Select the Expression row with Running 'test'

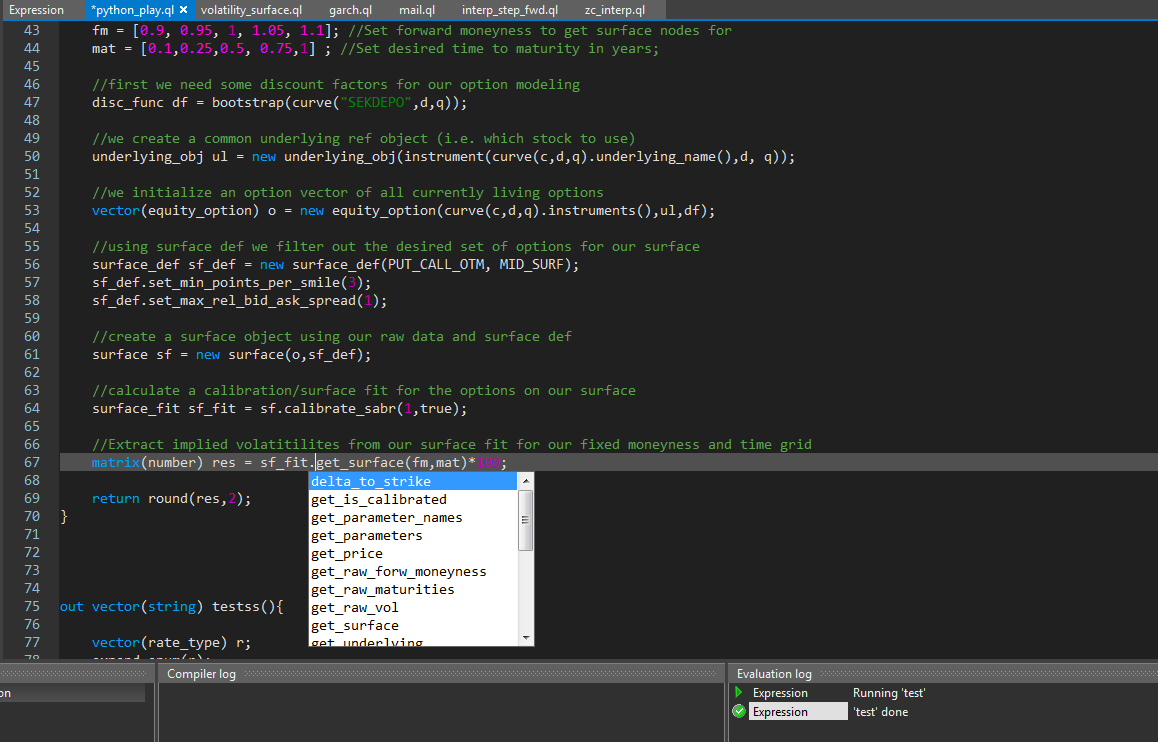(943, 693)
